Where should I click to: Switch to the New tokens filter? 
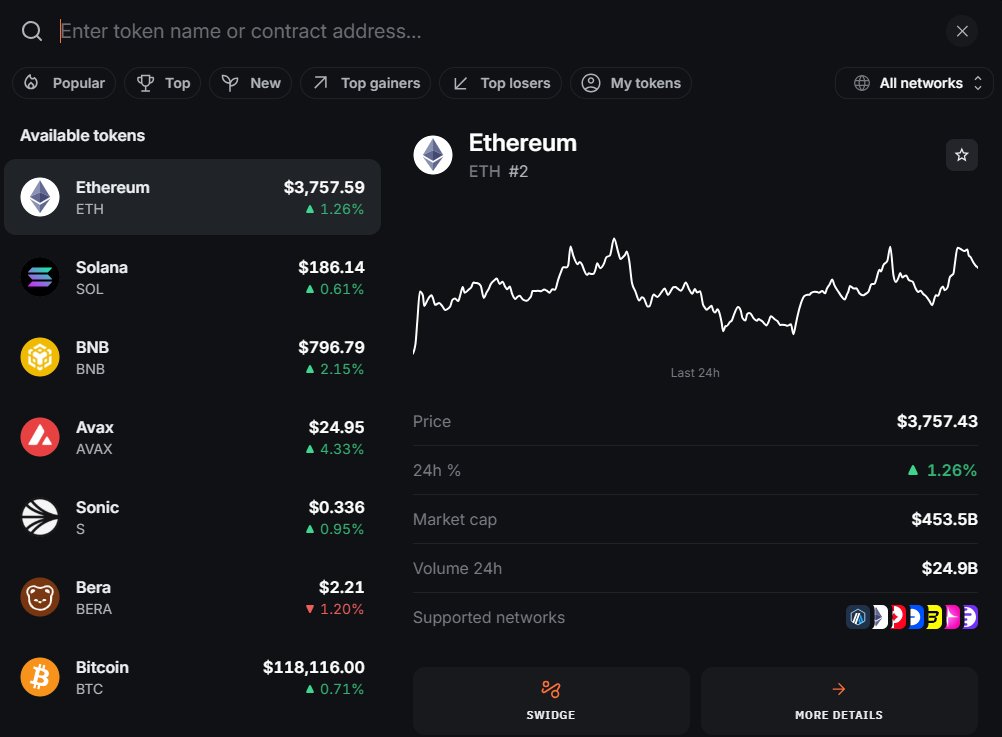point(250,83)
